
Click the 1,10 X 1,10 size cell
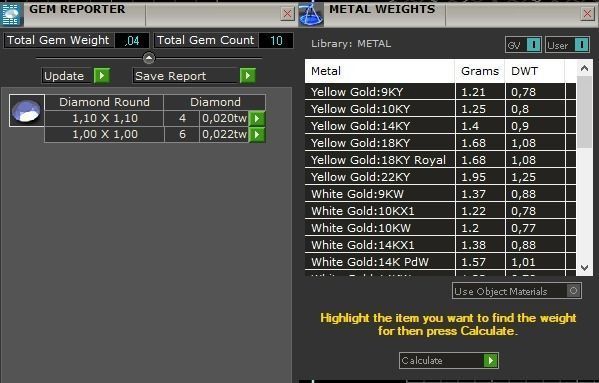pos(104,118)
